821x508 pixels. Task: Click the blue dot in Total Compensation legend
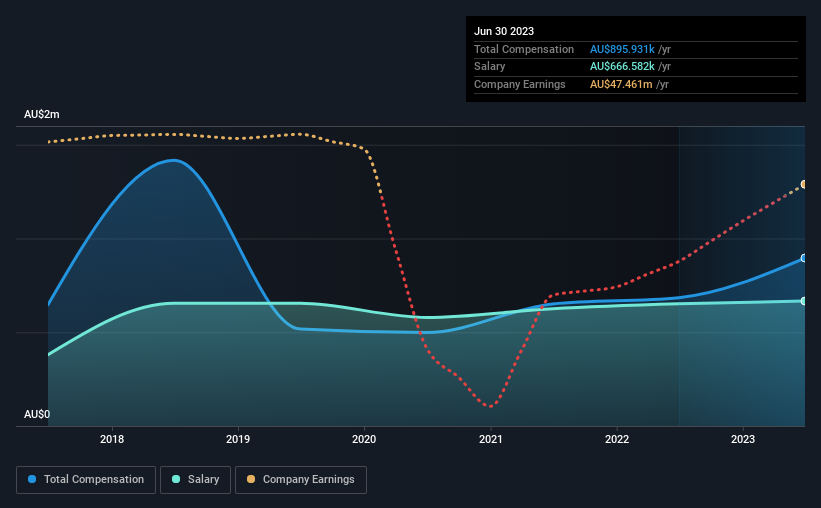(32, 479)
